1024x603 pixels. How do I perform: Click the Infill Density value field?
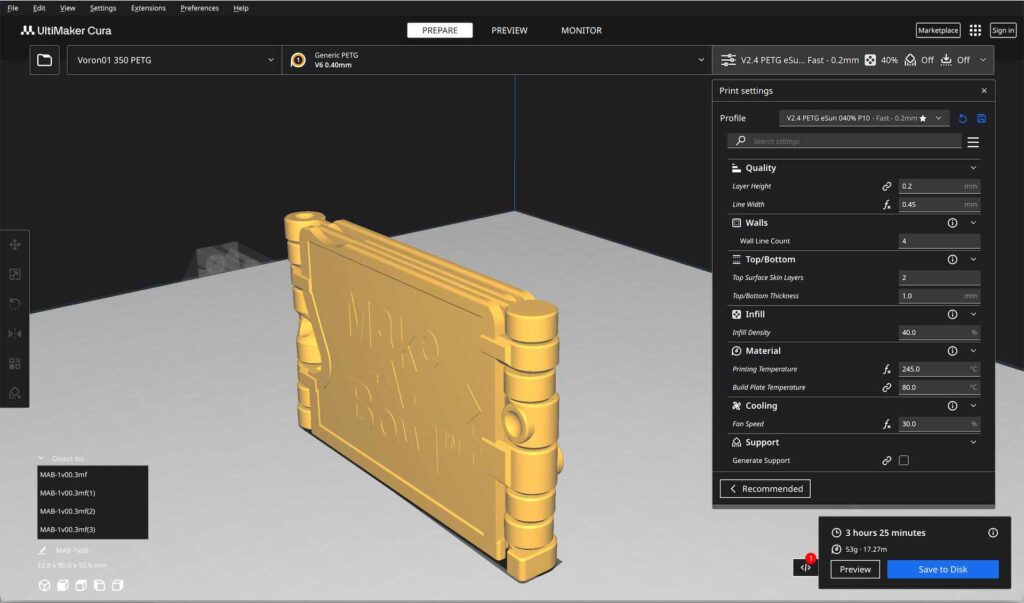939,333
